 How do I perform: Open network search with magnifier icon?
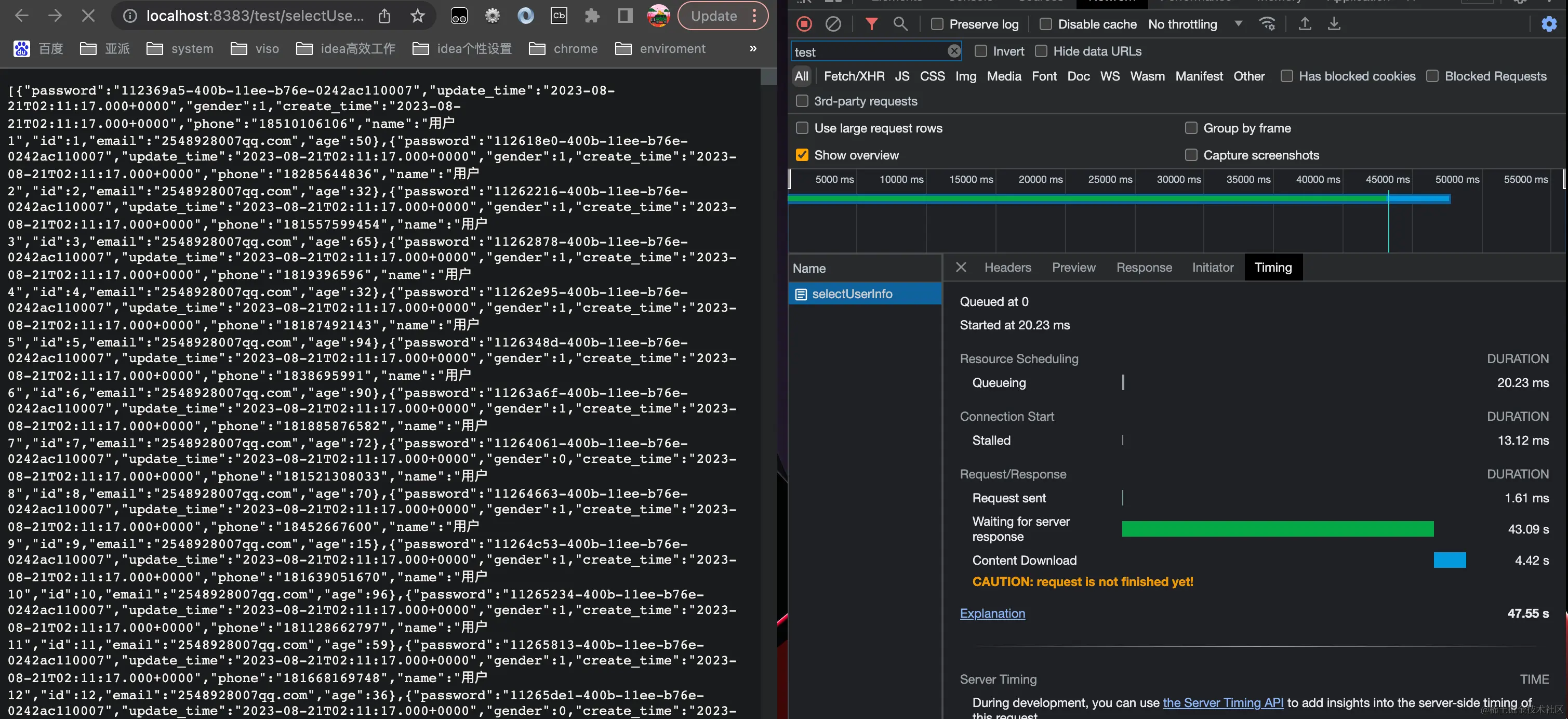(900, 24)
